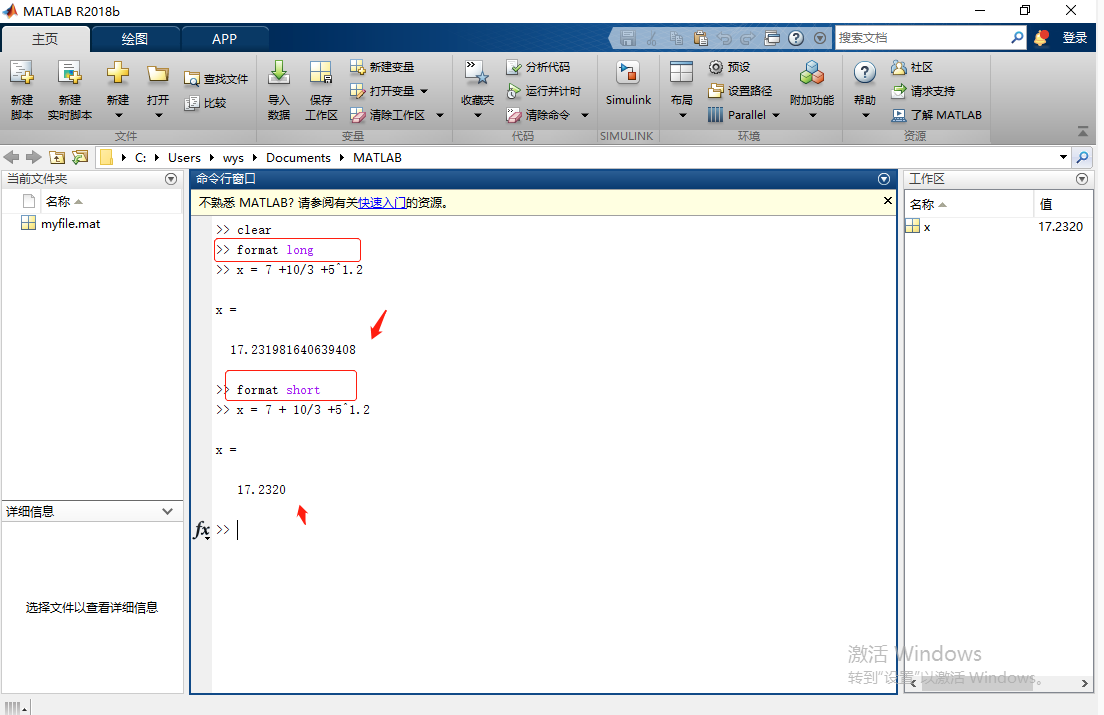Viewport: 1104px width, 715px height.
Task: Click Clear Workspace (清除工作区)
Action: [387, 115]
